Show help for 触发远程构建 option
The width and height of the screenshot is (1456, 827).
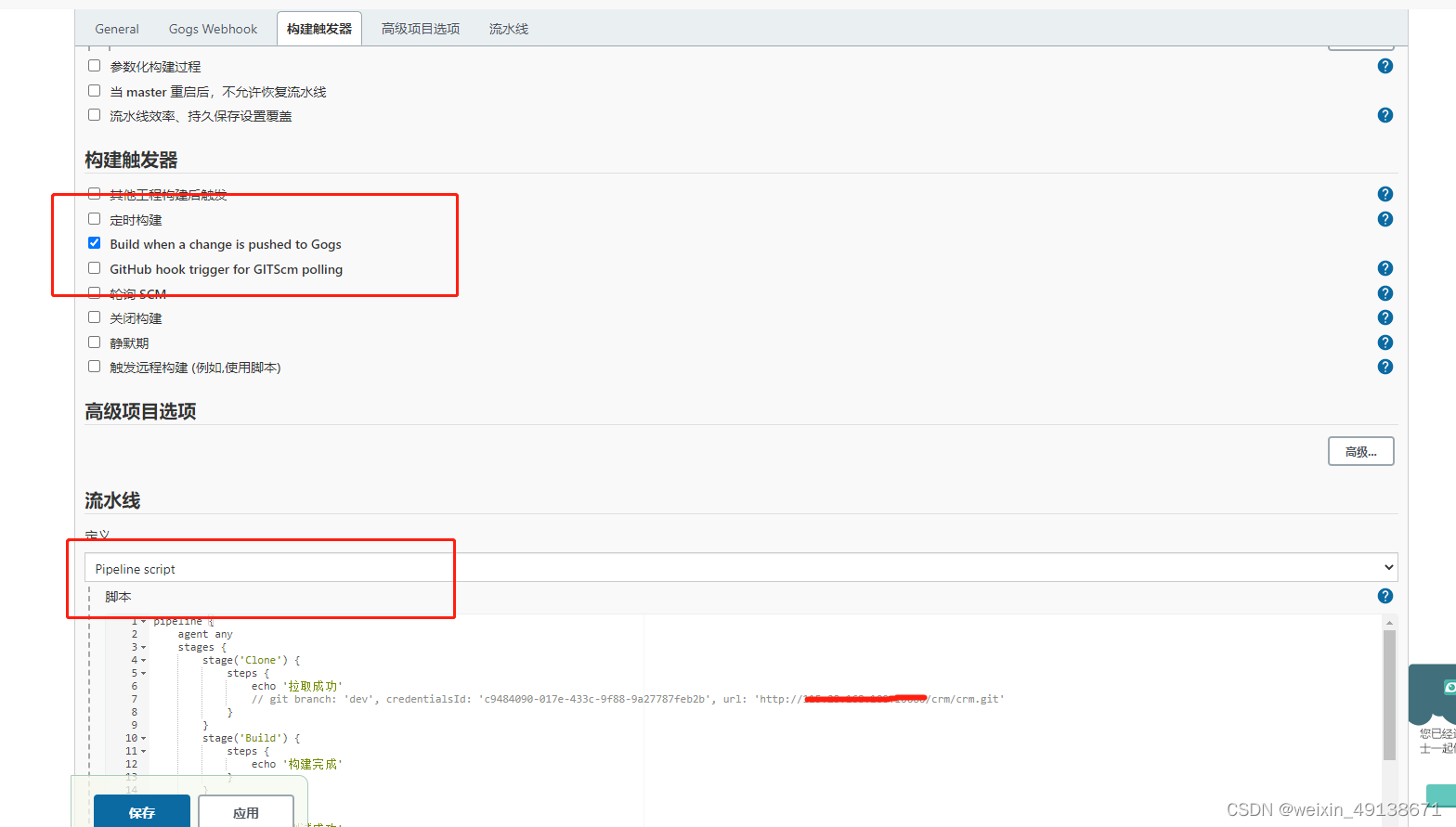click(x=1384, y=367)
